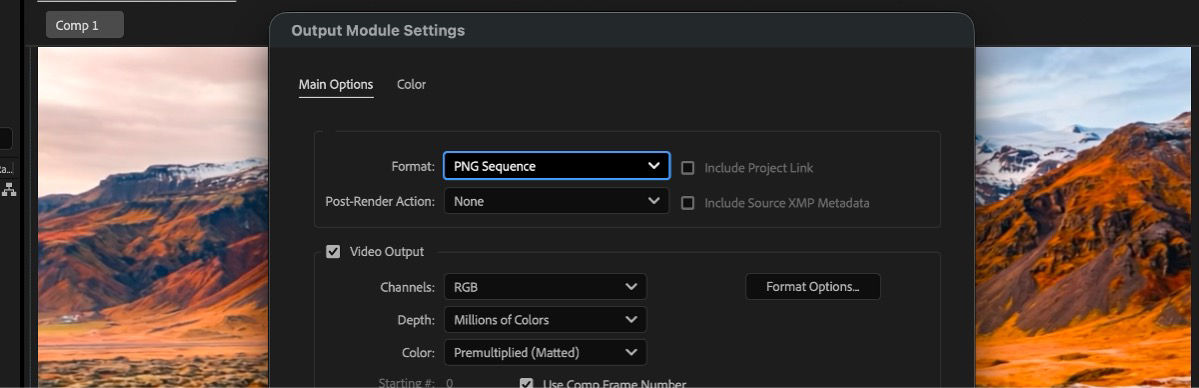Open the composition flowchart icon
Screen dimensions: 1199x388
(8, 190)
